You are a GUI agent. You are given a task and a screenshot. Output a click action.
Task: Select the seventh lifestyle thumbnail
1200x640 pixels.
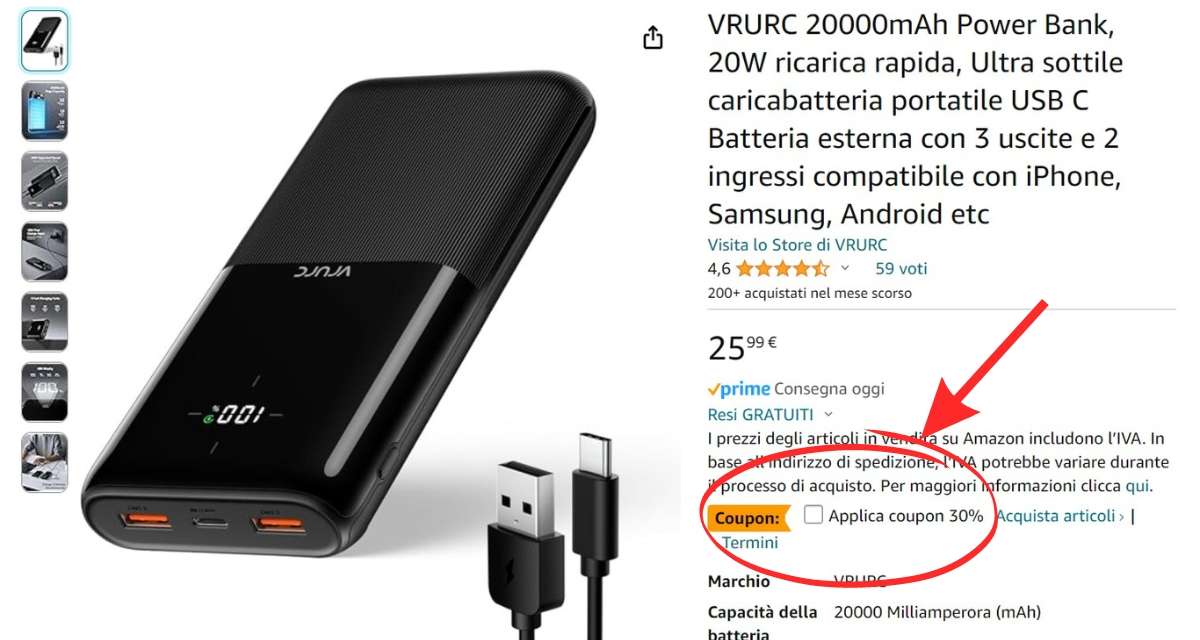click(x=44, y=462)
